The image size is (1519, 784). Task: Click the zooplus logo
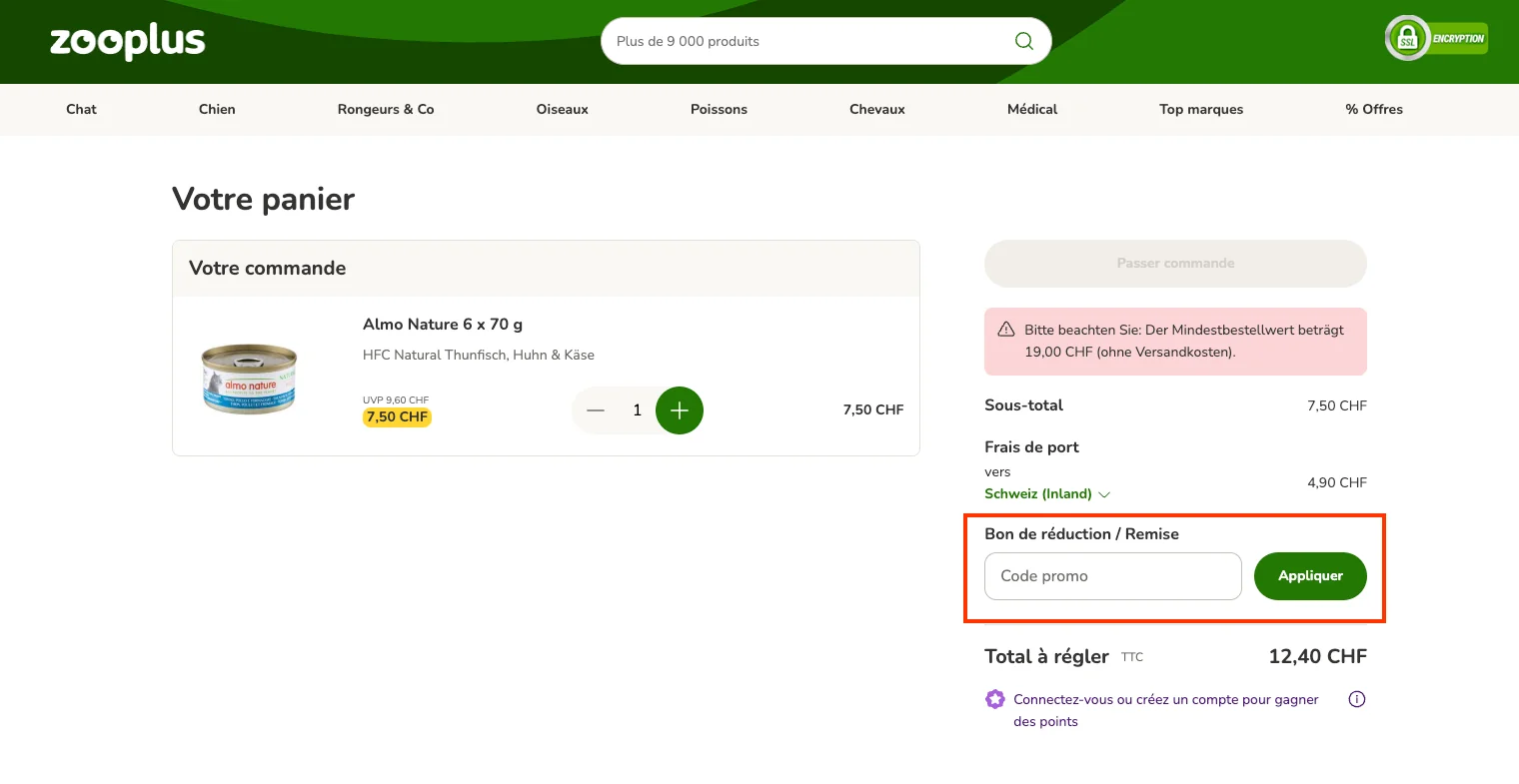127,42
